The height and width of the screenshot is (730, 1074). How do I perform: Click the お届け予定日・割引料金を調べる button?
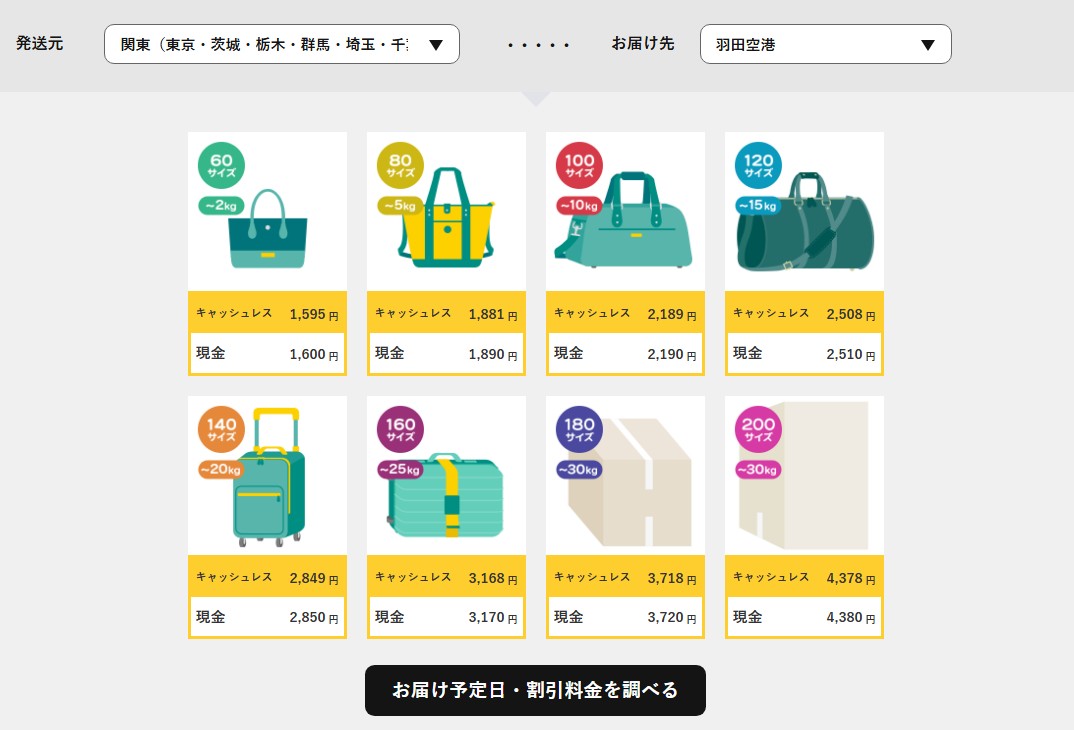535,690
